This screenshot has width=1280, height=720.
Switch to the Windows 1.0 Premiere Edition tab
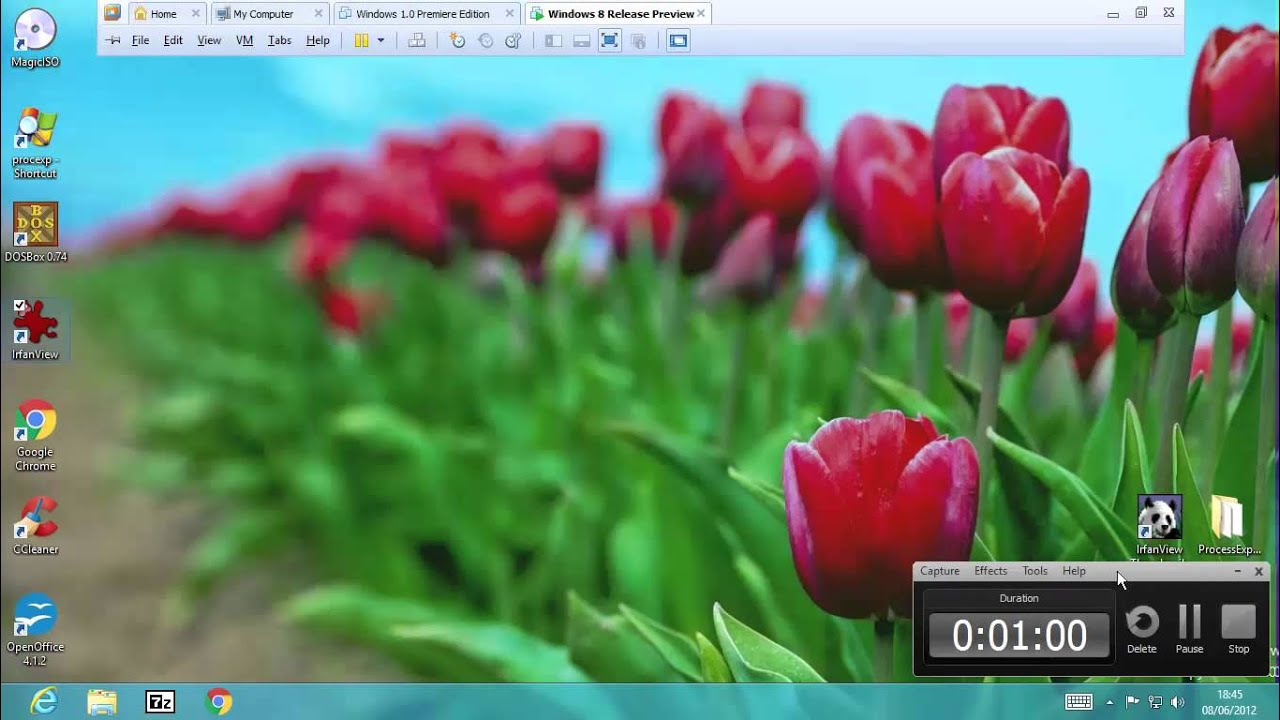428,14
